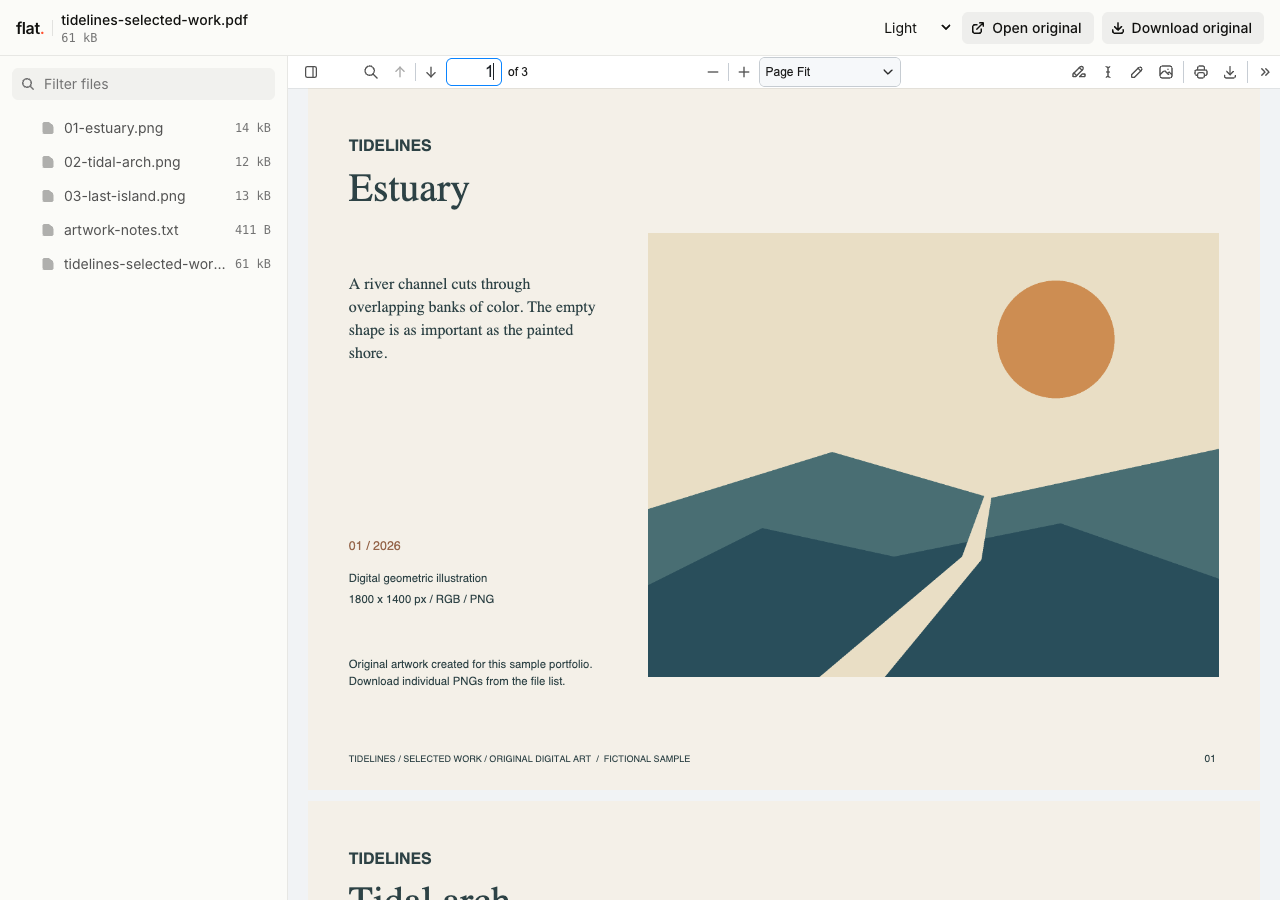Click the file icon beside tidelines-selected-wor…
This screenshot has height=900, width=1280.
pyautogui.click(x=48, y=264)
